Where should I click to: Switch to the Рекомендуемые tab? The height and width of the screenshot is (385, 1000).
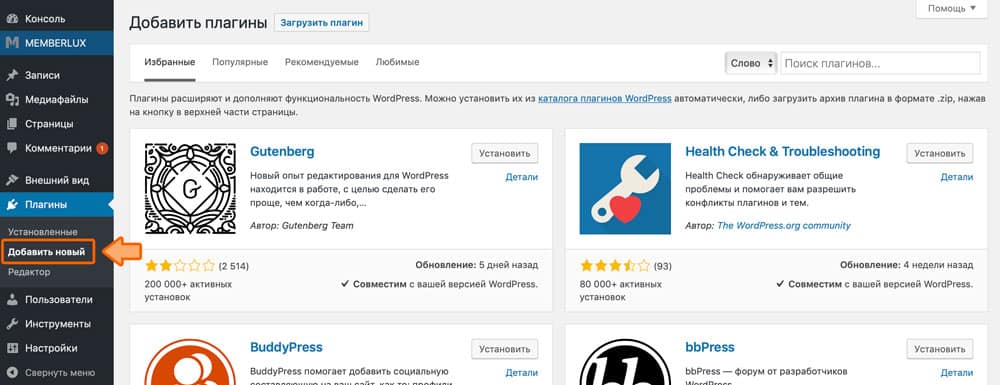(x=321, y=62)
